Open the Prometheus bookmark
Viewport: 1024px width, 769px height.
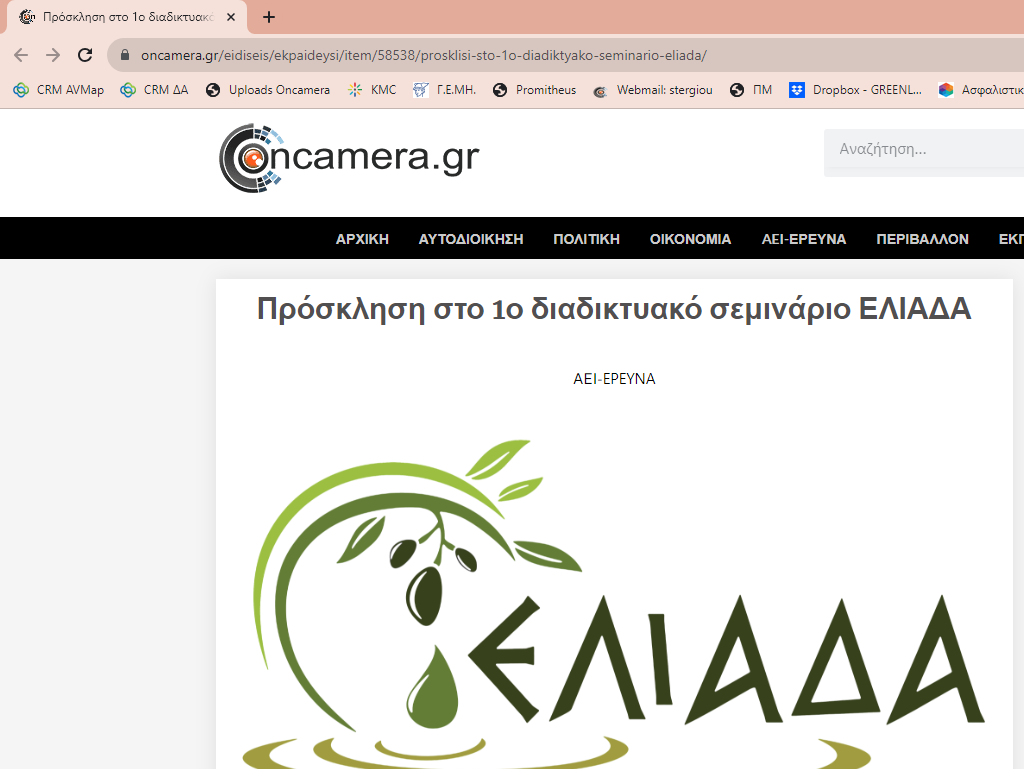coord(534,90)
